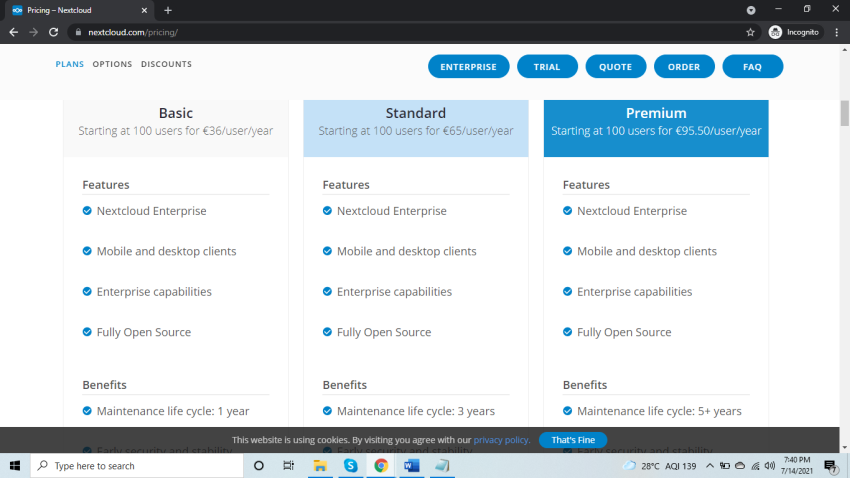This screenshot has height=478, width=850.
Task: Open the tab search dropdown arrow
Action: point(751,10)
